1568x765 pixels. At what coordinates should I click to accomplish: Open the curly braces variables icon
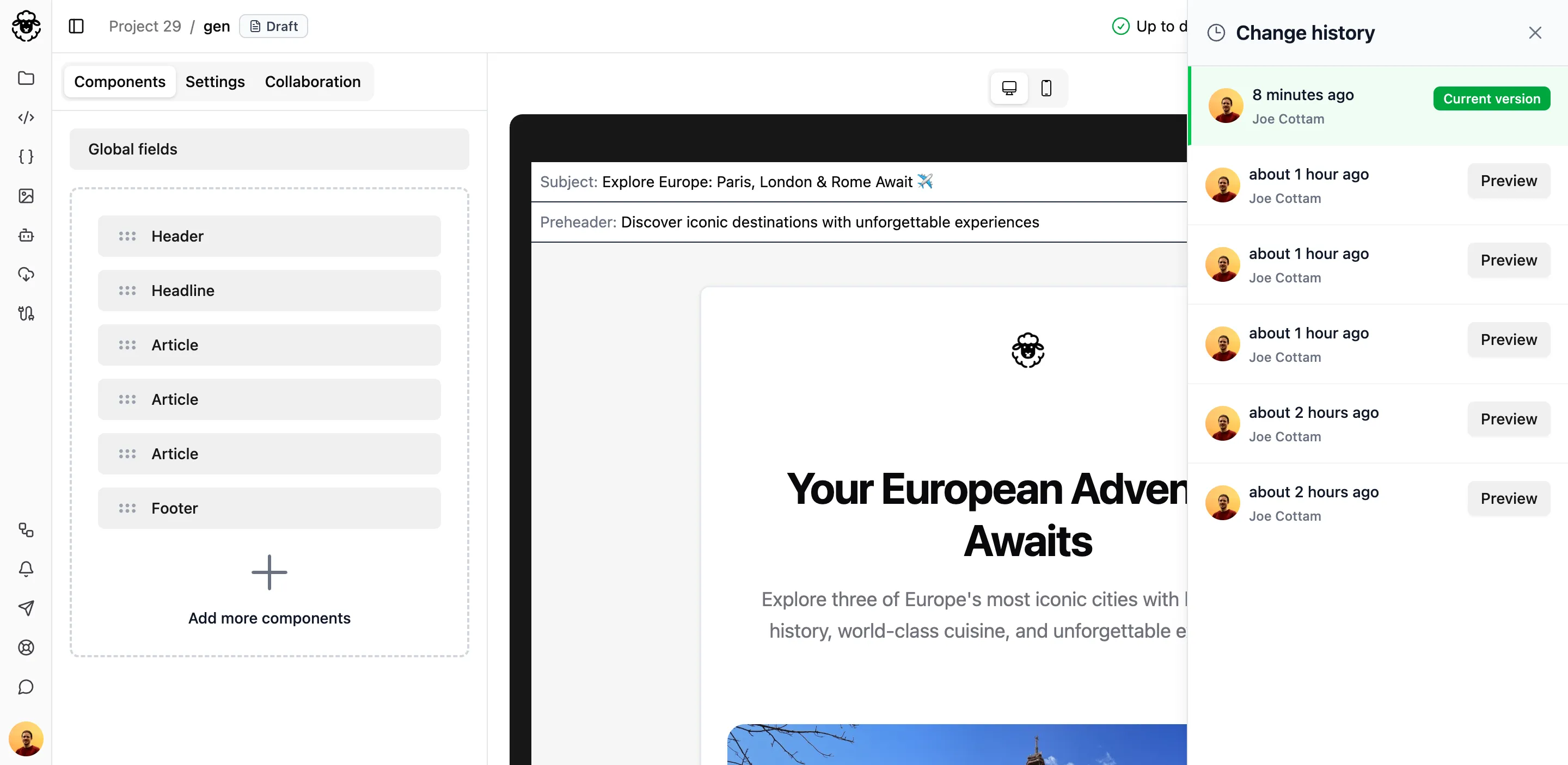(26, 156)
